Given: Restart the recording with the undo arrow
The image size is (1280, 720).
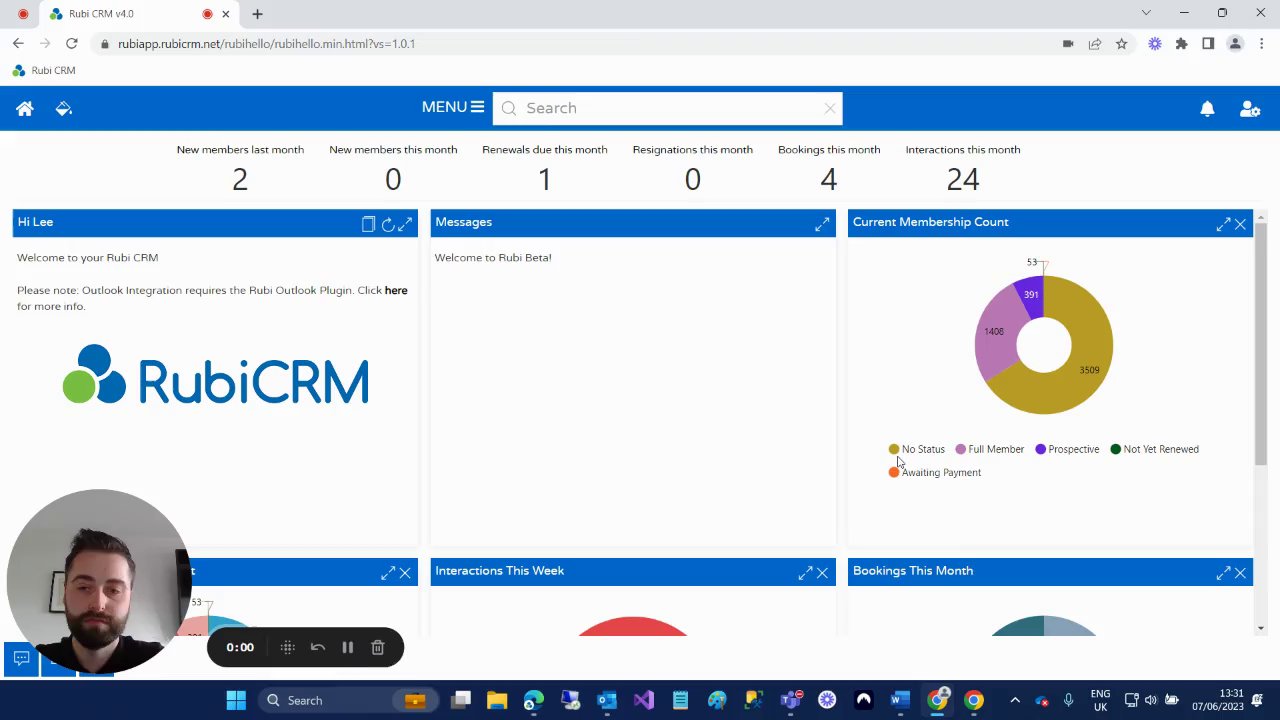Looking at the screenshot, I should (x=318, y=648).
